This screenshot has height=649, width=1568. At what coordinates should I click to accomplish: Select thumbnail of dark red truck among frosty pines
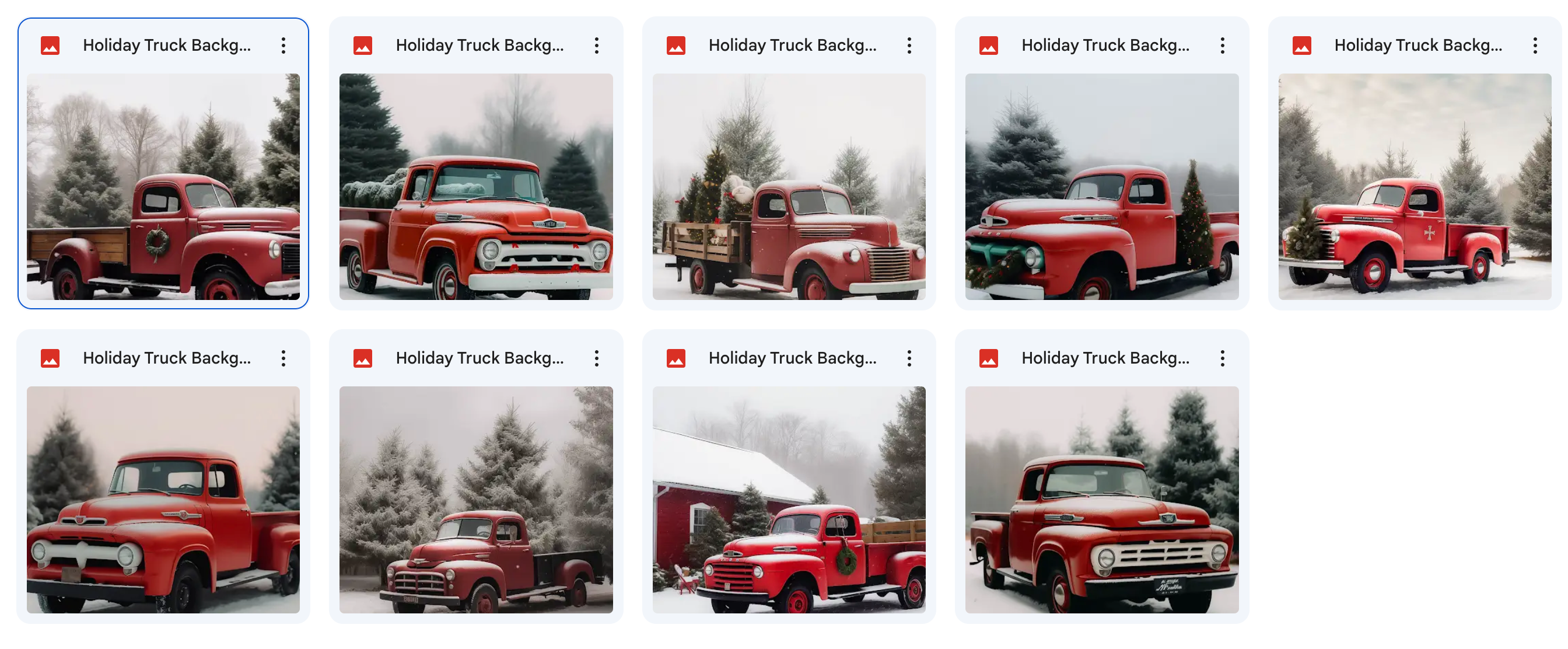[476, 500]
